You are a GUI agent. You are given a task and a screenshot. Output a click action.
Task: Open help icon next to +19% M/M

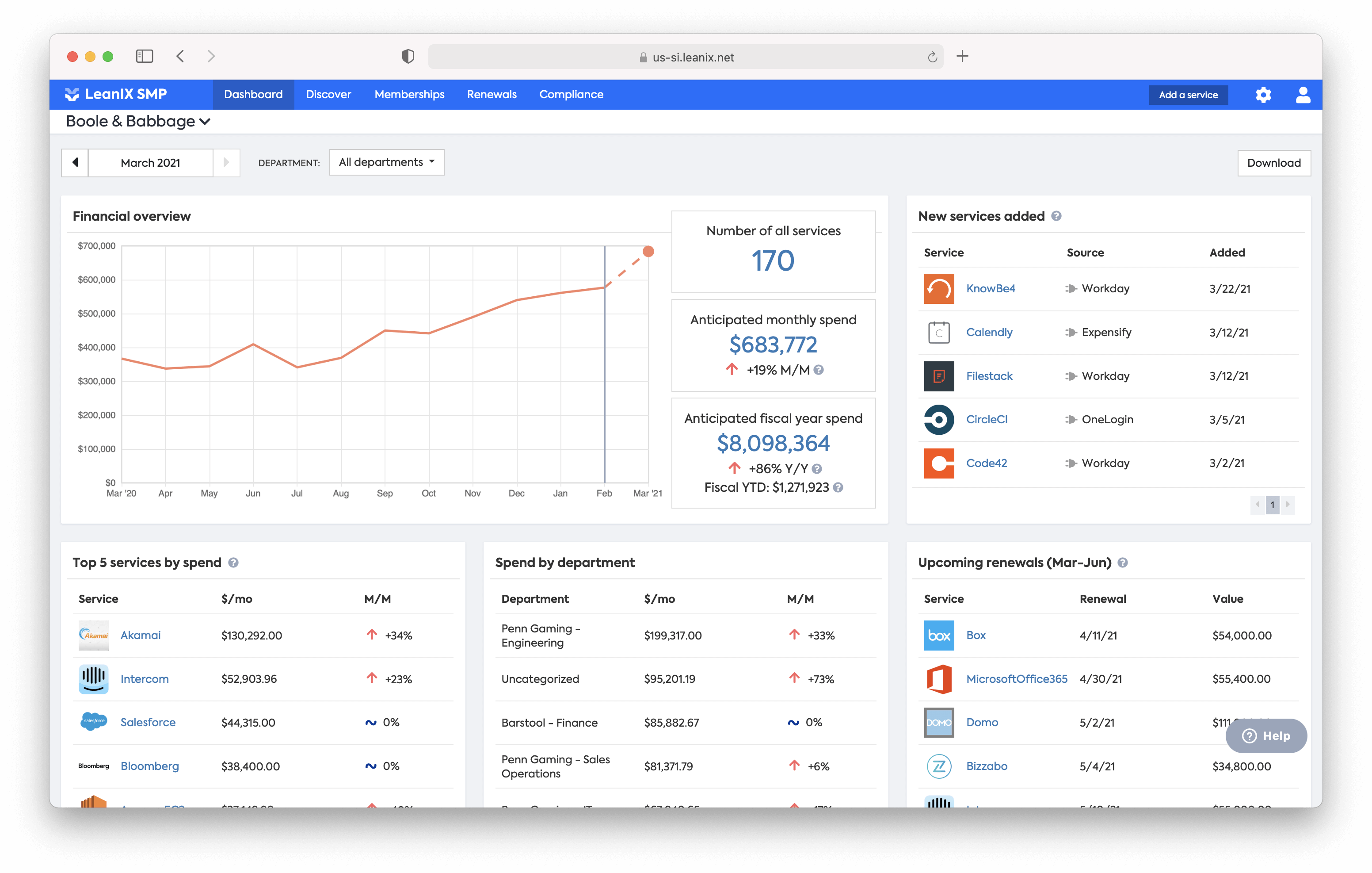click(x=818, y=370)
